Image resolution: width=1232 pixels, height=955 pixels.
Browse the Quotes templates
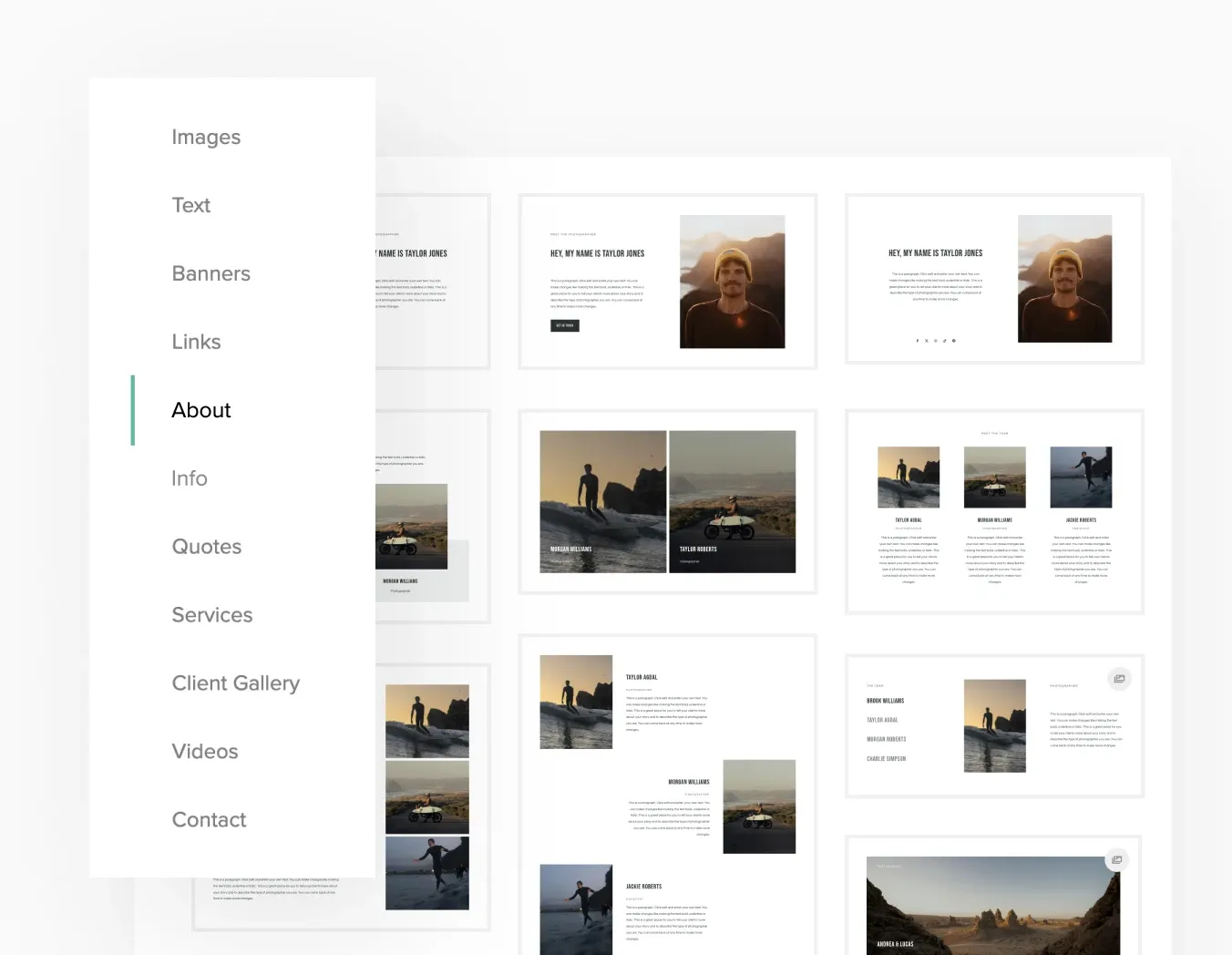click(206, 547)
